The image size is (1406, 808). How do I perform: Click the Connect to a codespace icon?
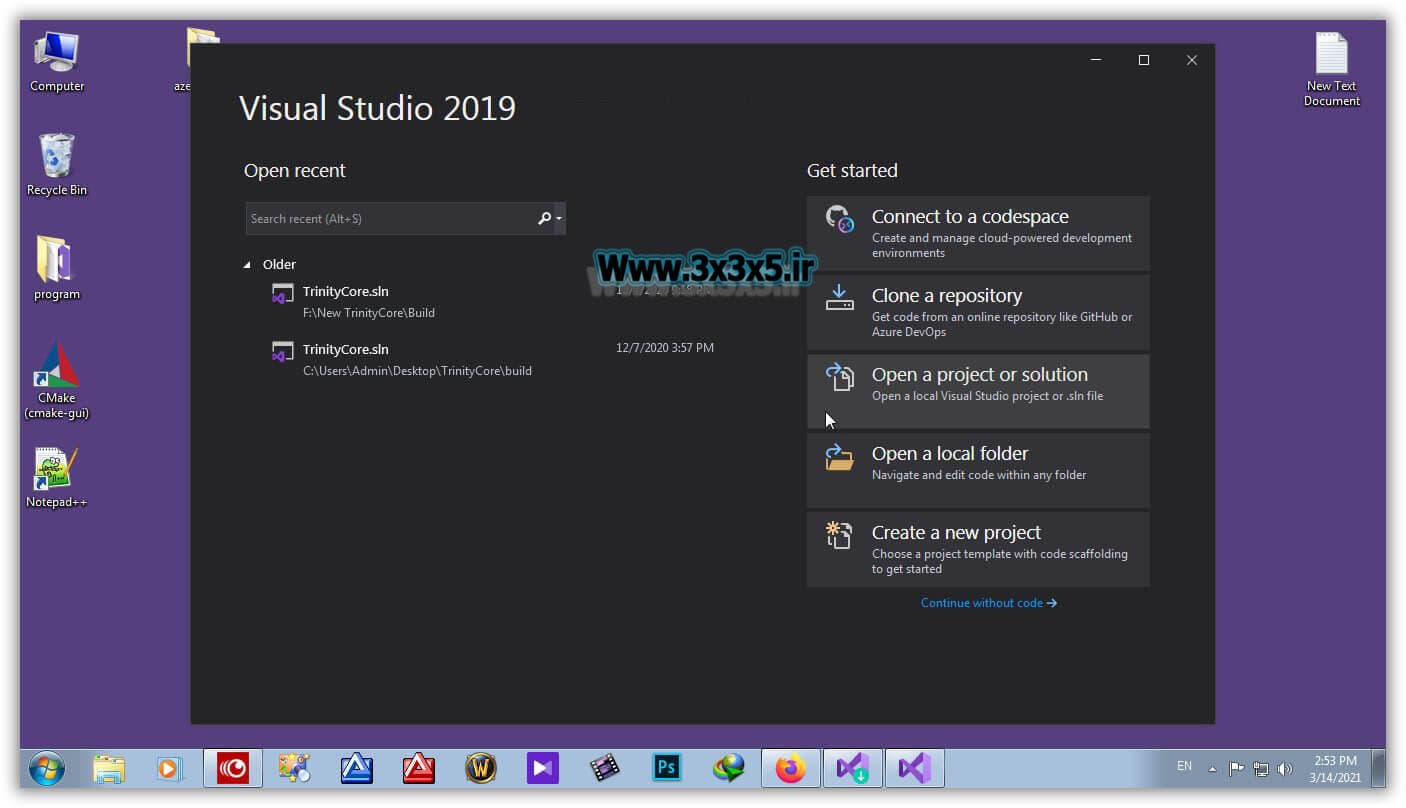pyautogui.click(x=839, y=218)
